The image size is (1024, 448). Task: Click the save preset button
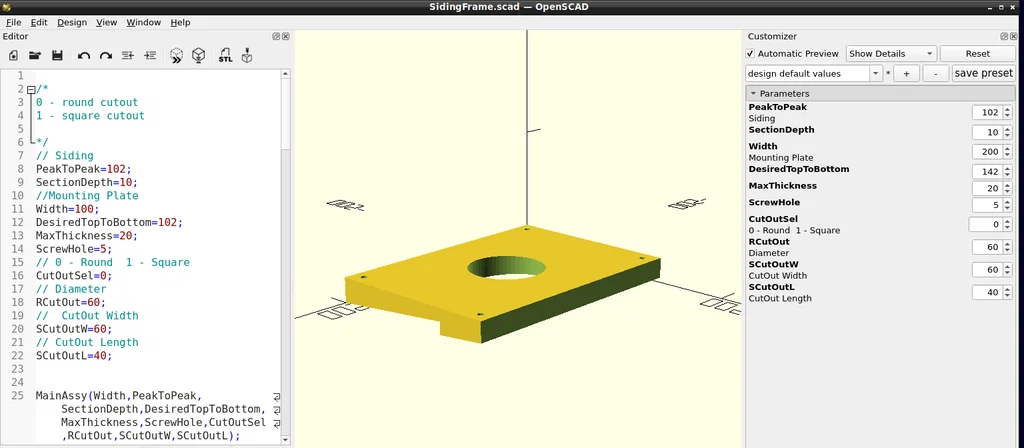984,73
